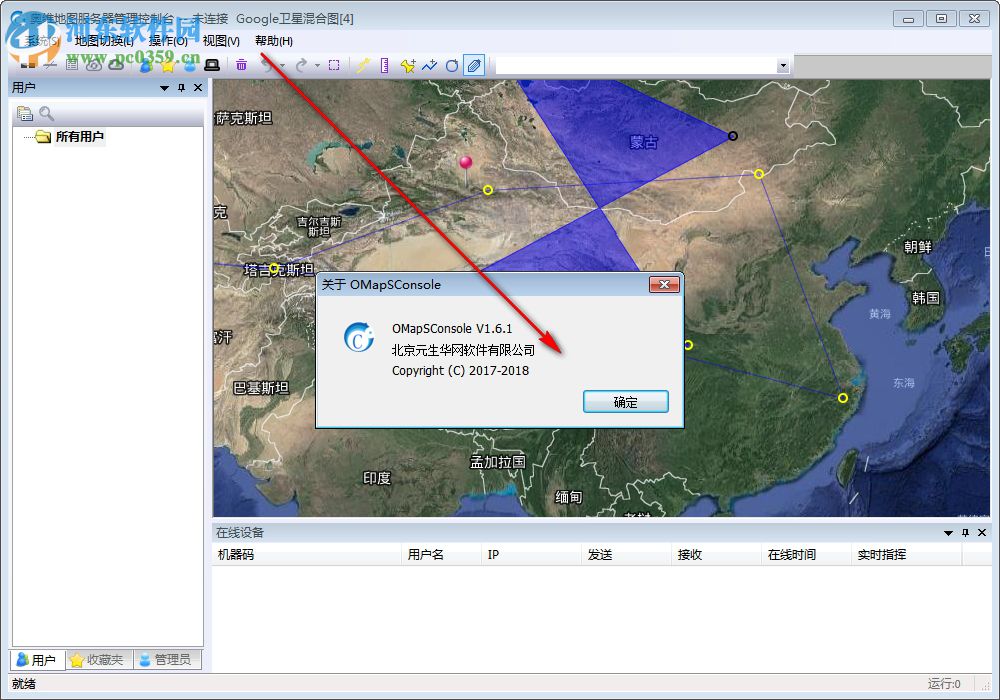Select the highlighted pencil note tool
Screen dimensions: 1000x700
point(474,65)
